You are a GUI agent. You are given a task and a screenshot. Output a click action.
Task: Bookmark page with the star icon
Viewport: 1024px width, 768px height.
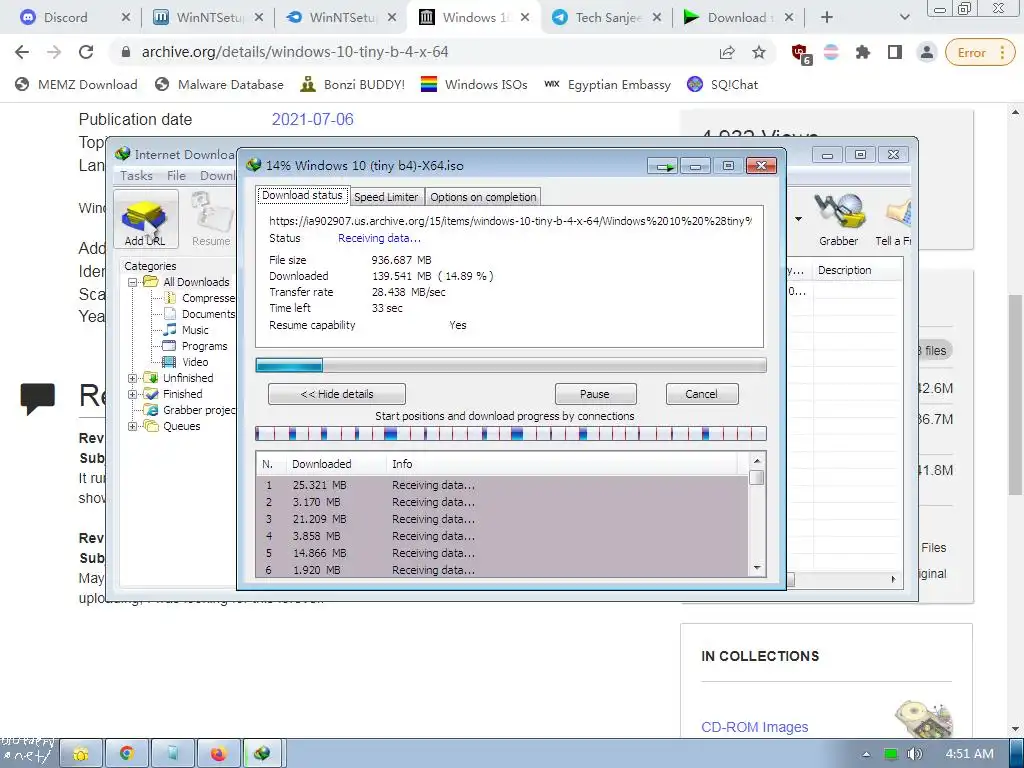coord(758,52)
